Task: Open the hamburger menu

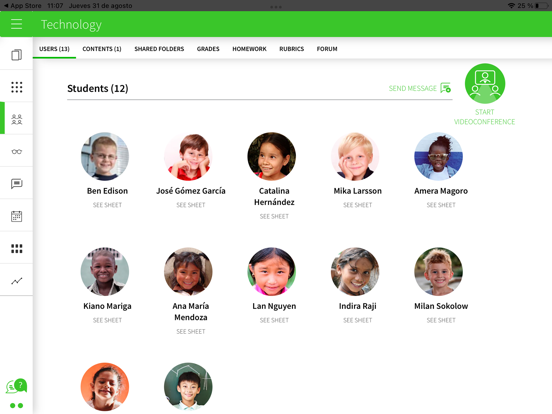Action: (16, 24)
